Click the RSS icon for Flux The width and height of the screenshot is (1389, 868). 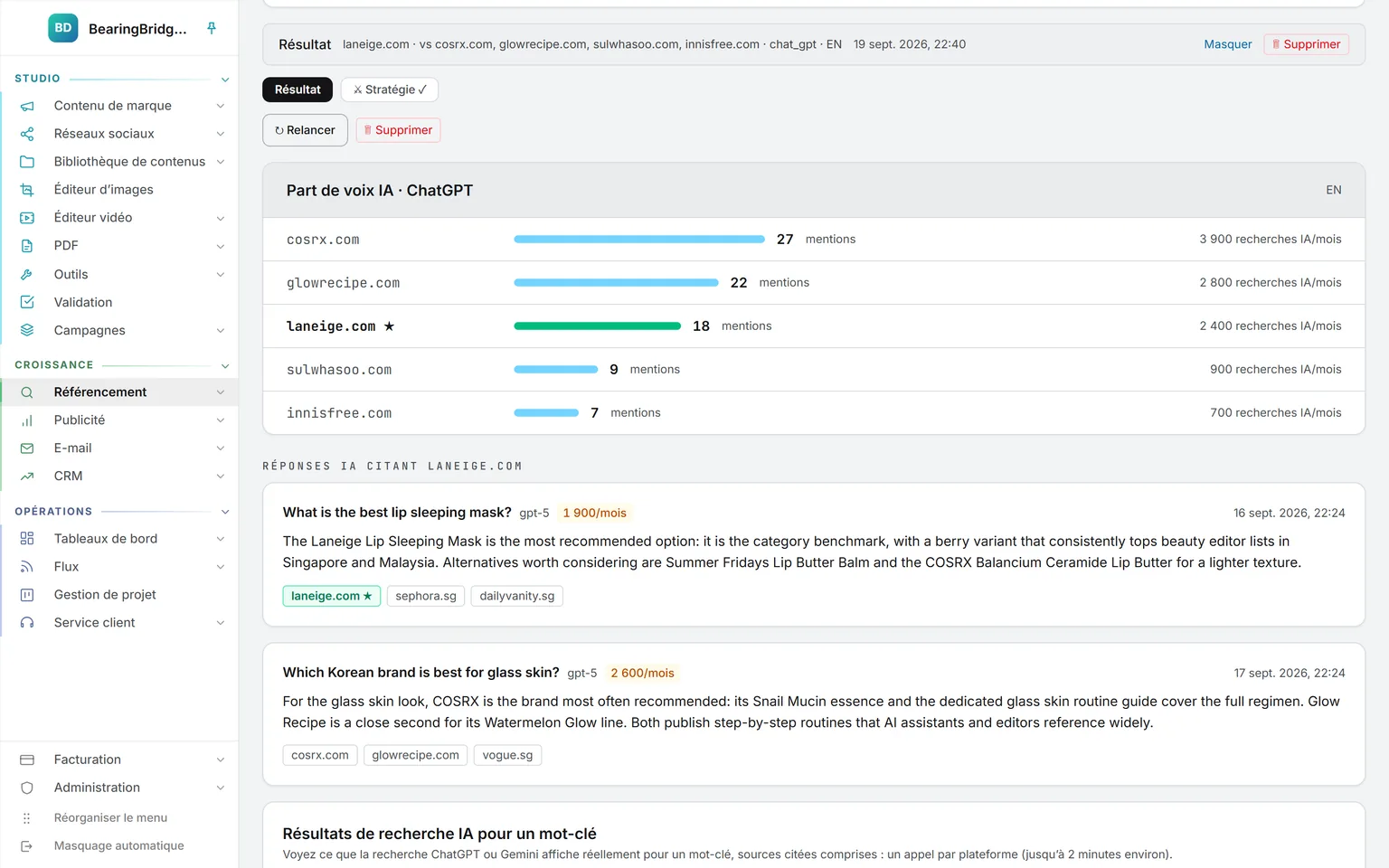pos(27,567)
